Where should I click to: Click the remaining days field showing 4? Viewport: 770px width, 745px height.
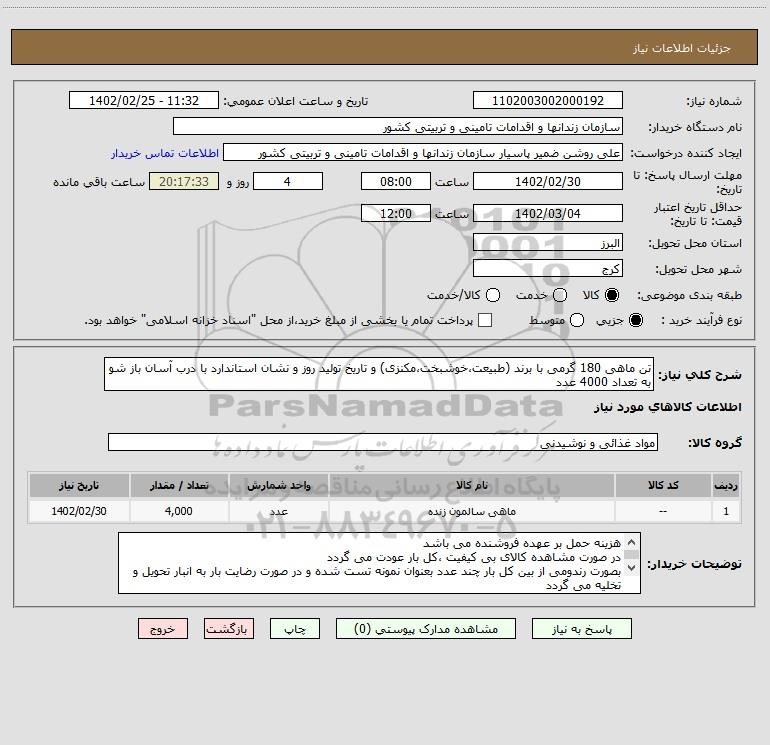point(288,181)
